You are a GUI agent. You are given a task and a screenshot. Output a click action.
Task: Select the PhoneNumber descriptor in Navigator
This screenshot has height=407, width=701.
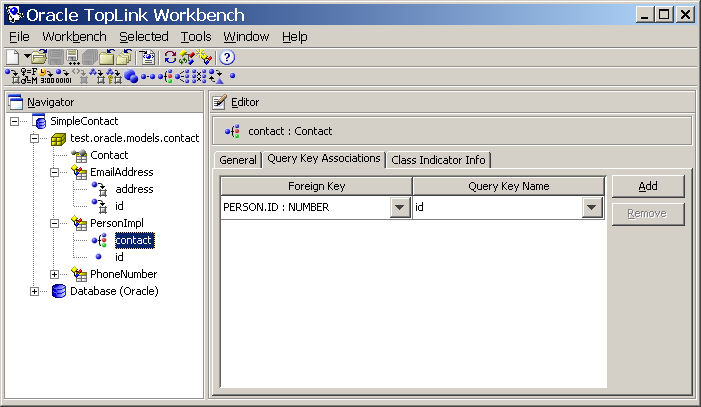point(123,274)
